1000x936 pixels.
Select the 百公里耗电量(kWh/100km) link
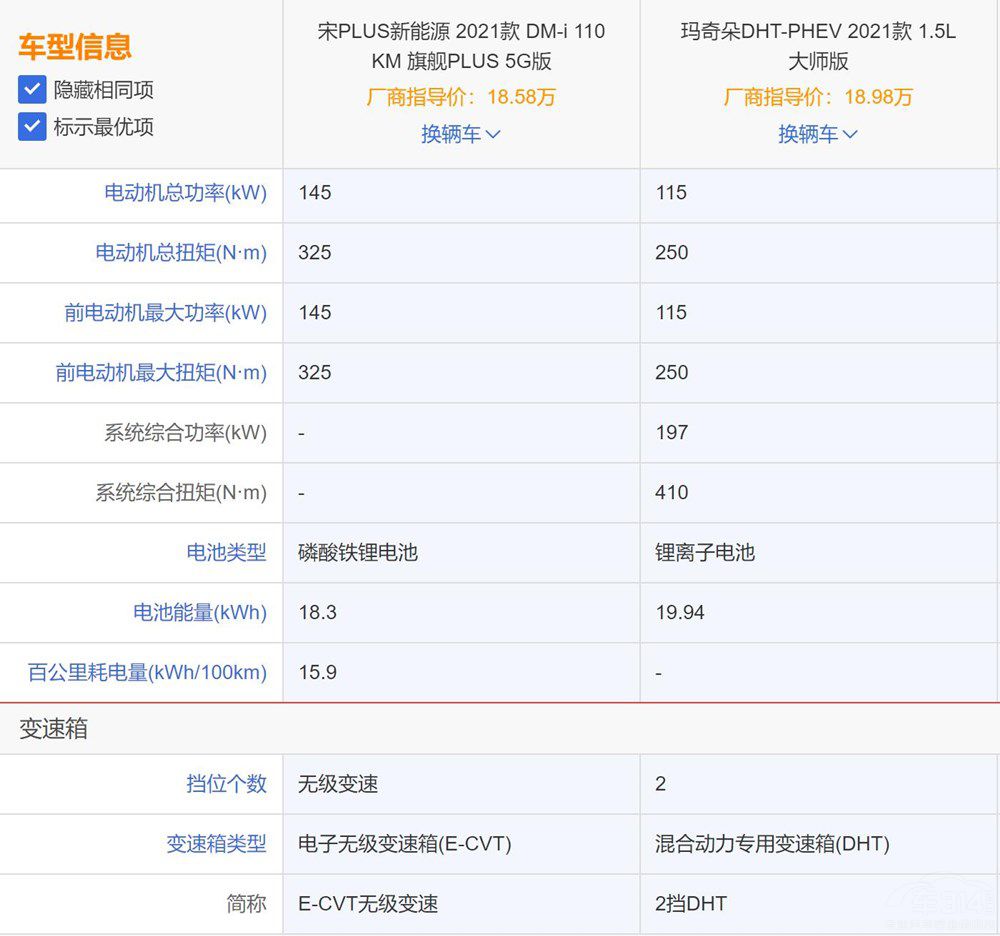pos(144,673)
